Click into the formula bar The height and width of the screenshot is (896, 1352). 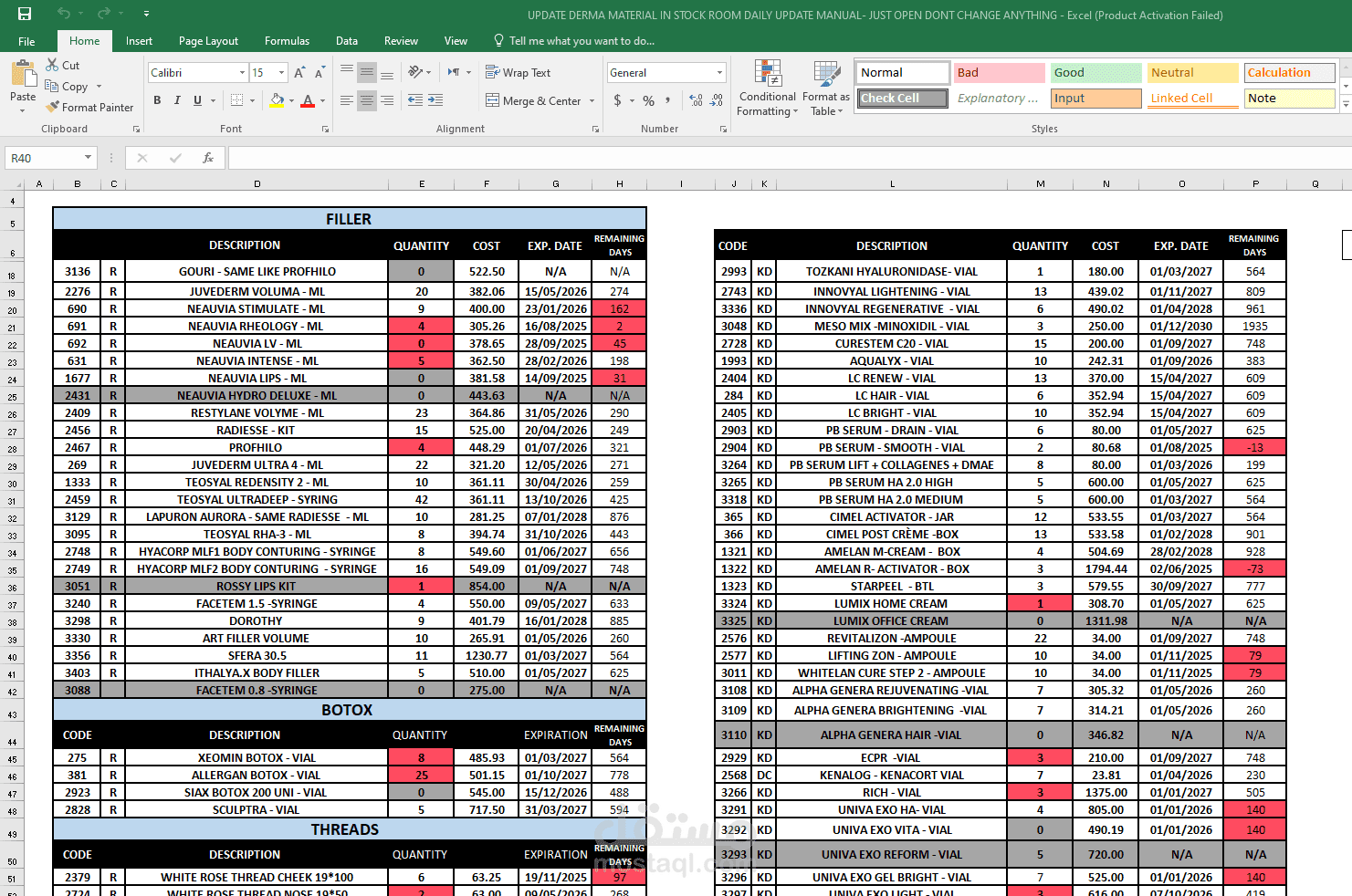pyautogui.click(x=790, y=158)
